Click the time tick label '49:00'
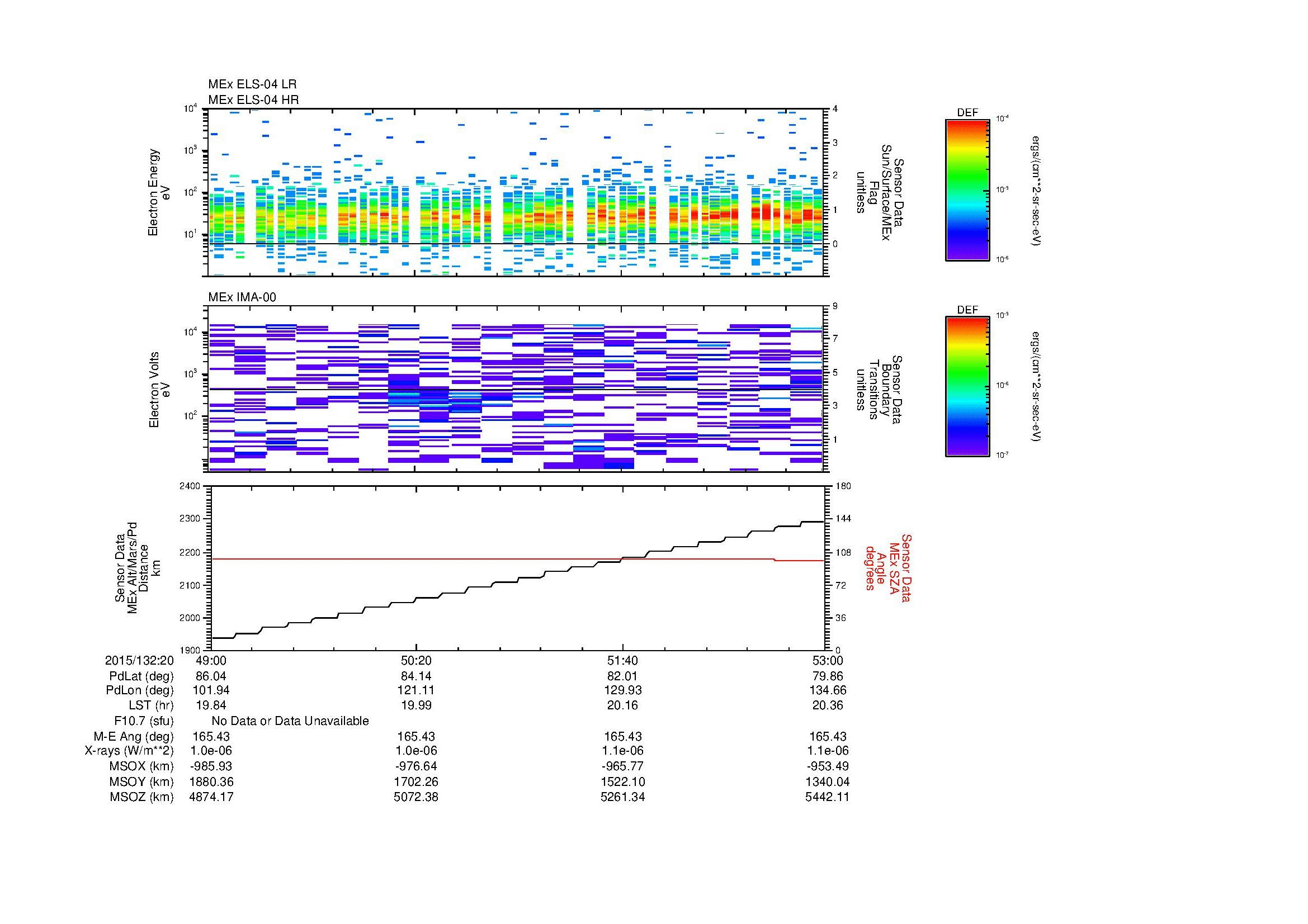 point(211,660)
